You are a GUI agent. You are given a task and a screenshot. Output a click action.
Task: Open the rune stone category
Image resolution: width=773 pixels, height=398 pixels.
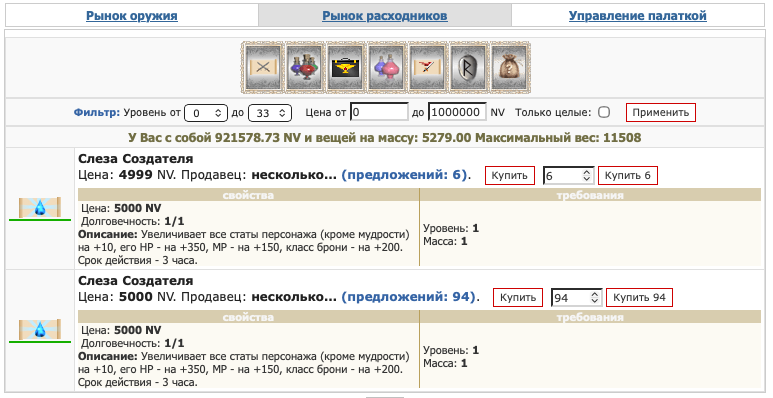[467, 68]
